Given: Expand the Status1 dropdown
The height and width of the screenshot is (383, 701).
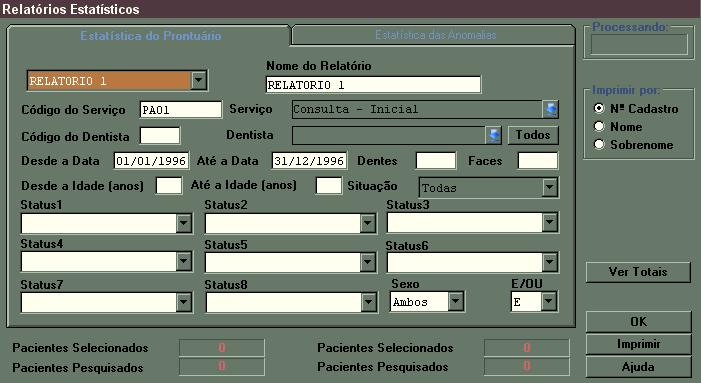Looking at the screenshot, I should tap(184, 223).
